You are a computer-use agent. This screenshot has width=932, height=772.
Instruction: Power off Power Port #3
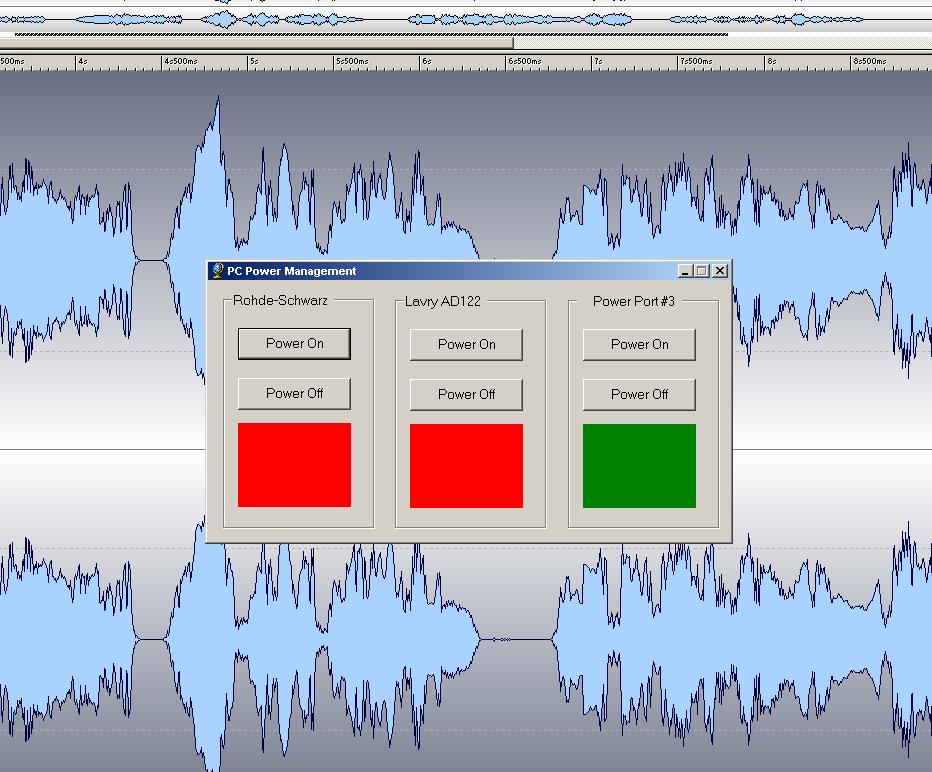click(x=639, y=395)
